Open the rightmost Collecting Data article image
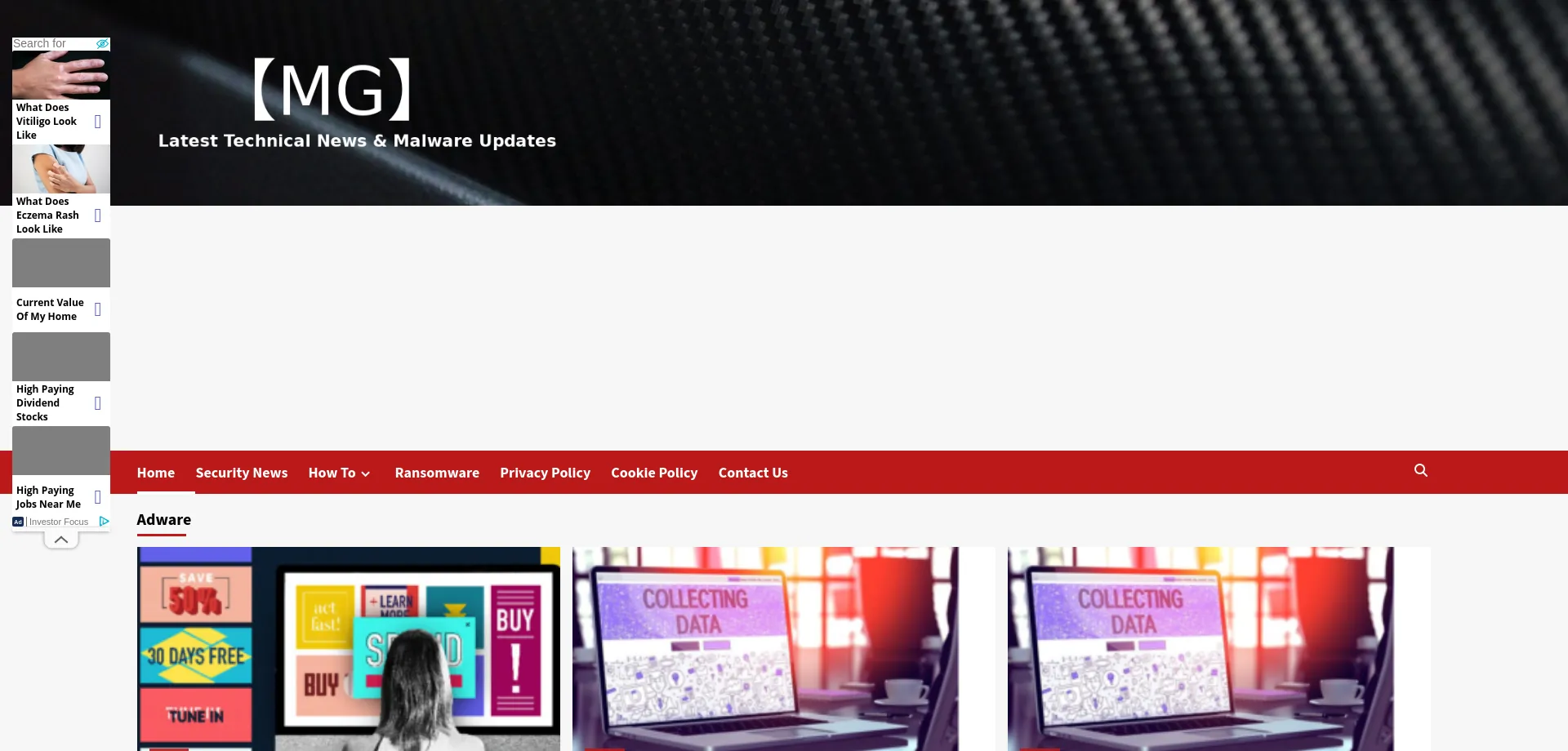 point(1219,649)
